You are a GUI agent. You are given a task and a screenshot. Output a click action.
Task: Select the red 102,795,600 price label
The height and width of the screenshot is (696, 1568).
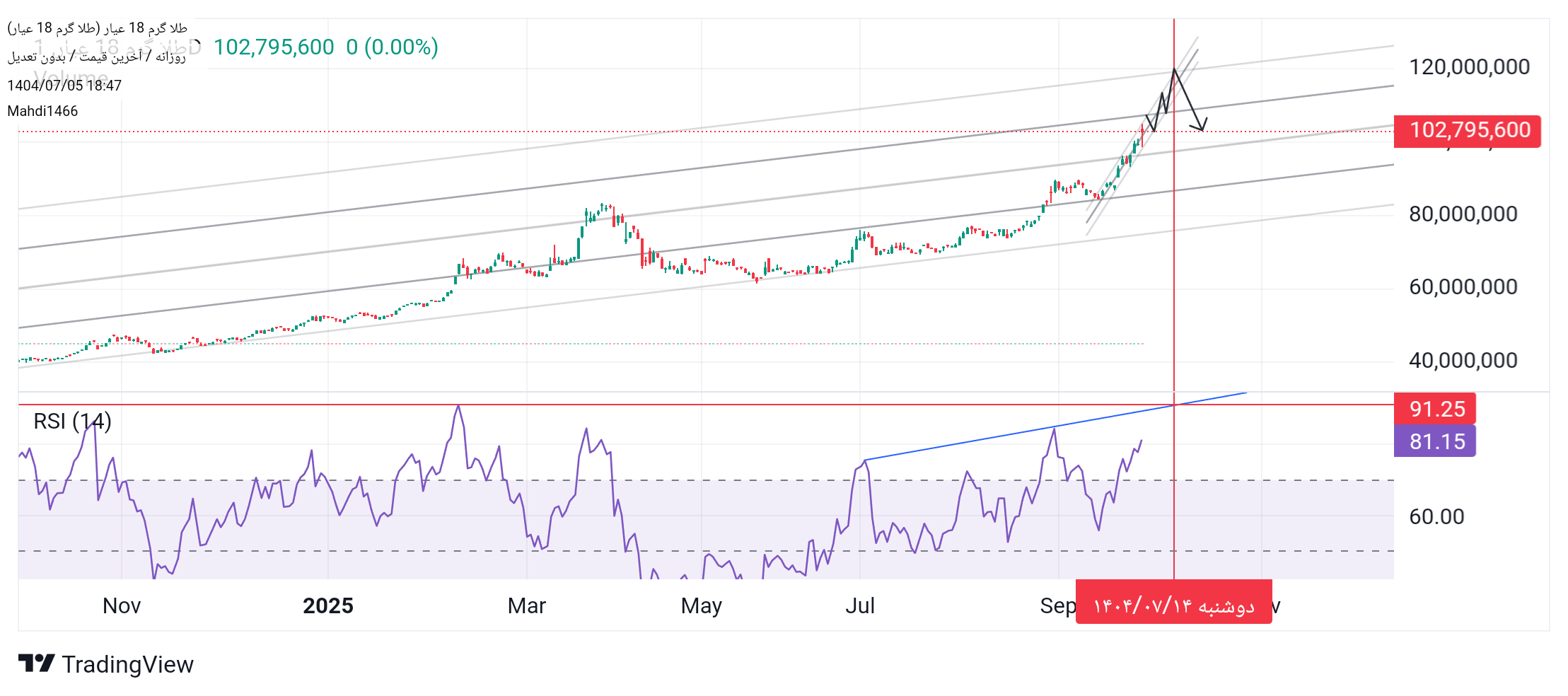pos(1467,131)
